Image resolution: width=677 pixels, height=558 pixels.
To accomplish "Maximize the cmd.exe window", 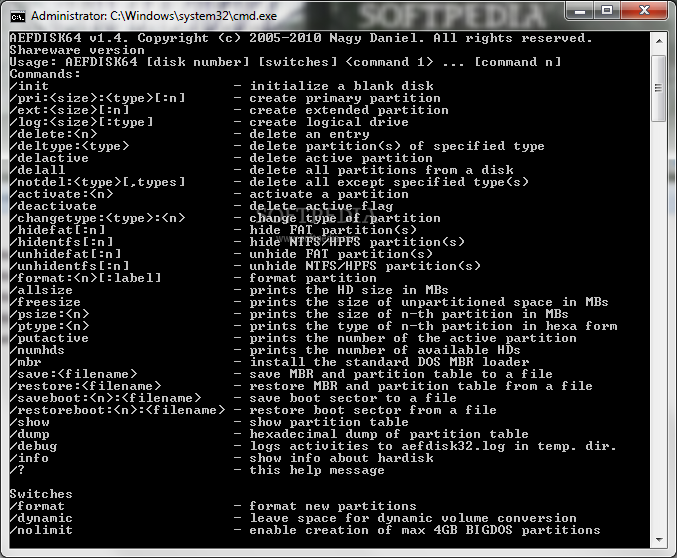I will tap(607, 10).
